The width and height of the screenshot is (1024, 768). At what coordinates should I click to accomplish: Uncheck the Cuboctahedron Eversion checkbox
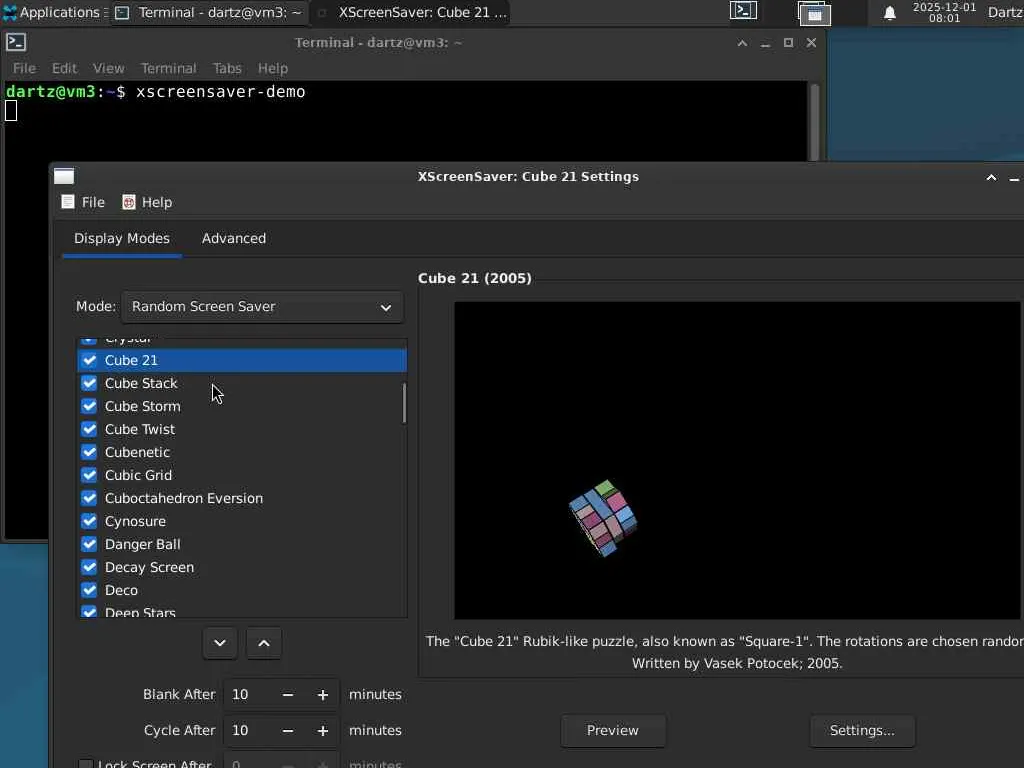point(89,498)
